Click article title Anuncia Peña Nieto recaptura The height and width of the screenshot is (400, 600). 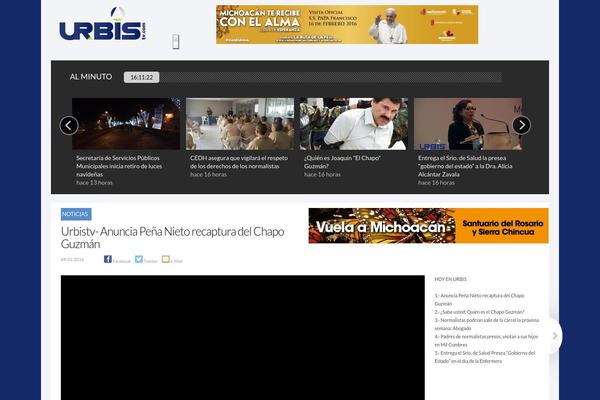[172, 238]
